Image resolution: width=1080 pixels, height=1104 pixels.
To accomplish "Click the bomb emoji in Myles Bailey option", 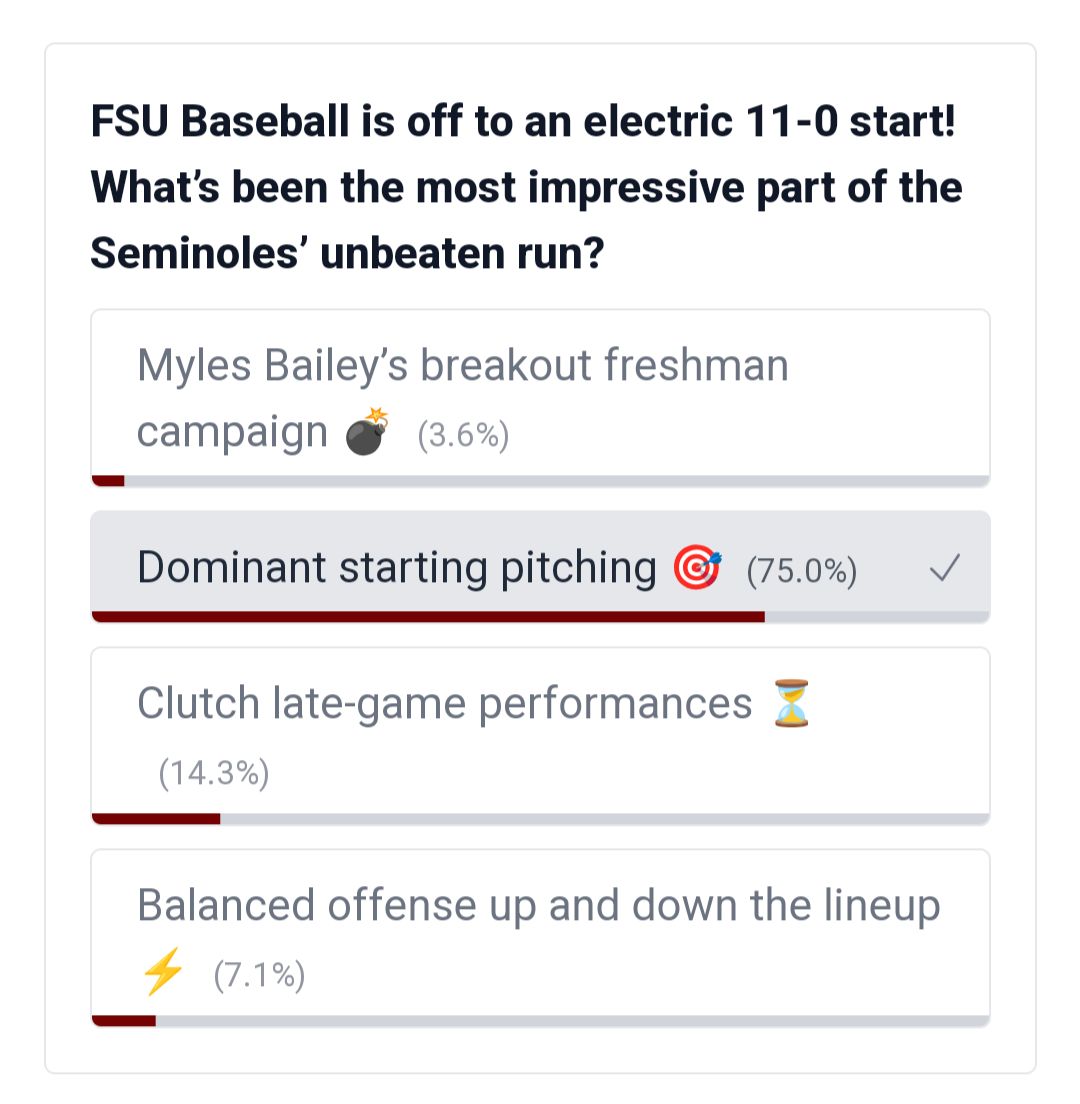I will [366, 433].
